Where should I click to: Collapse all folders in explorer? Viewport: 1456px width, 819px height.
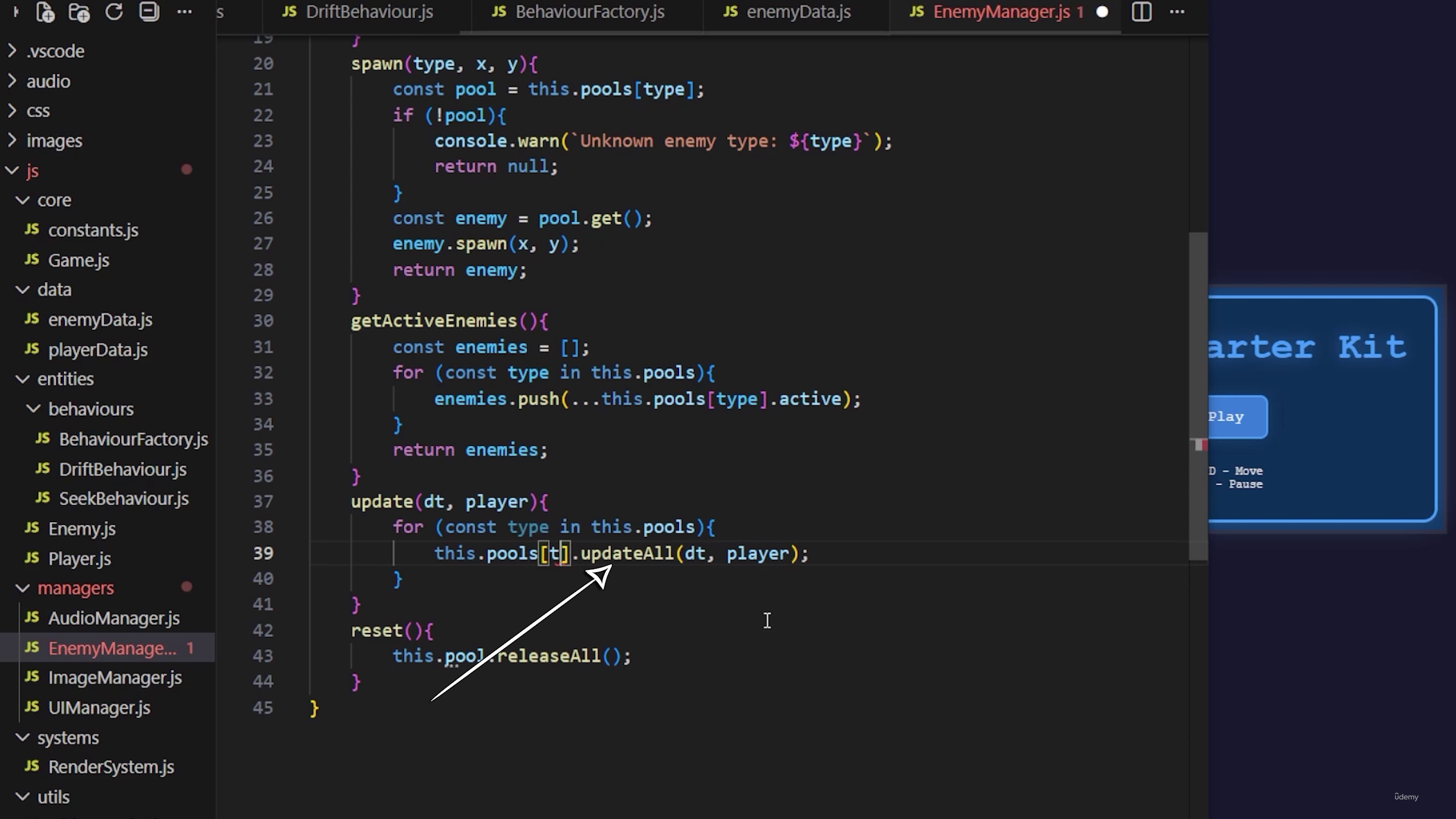(149, 11)
